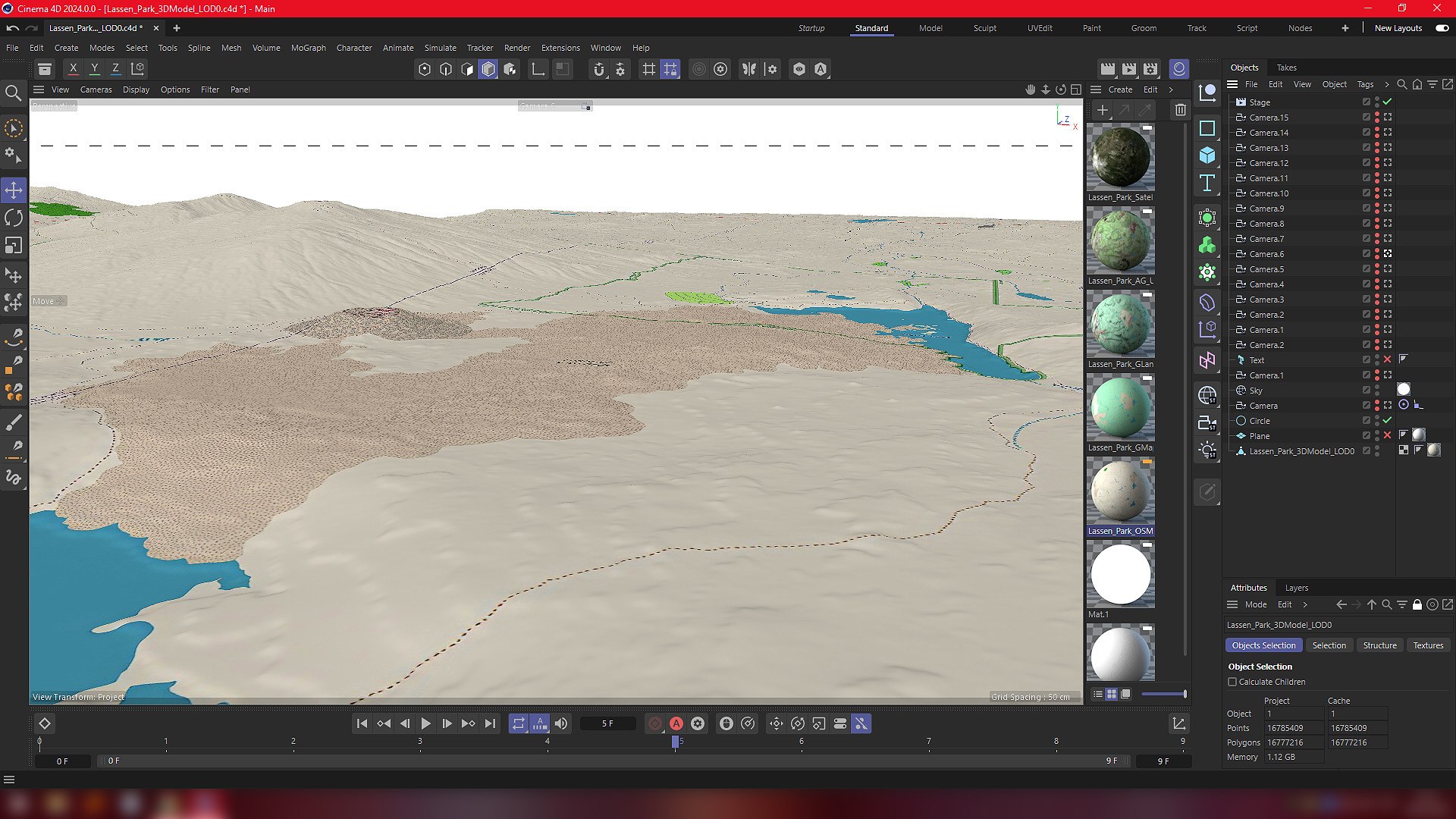Select the Lassen_Park_OSM material thumbnail
The width and height of the screenshot is (1456, 819).
(1120, 491)
